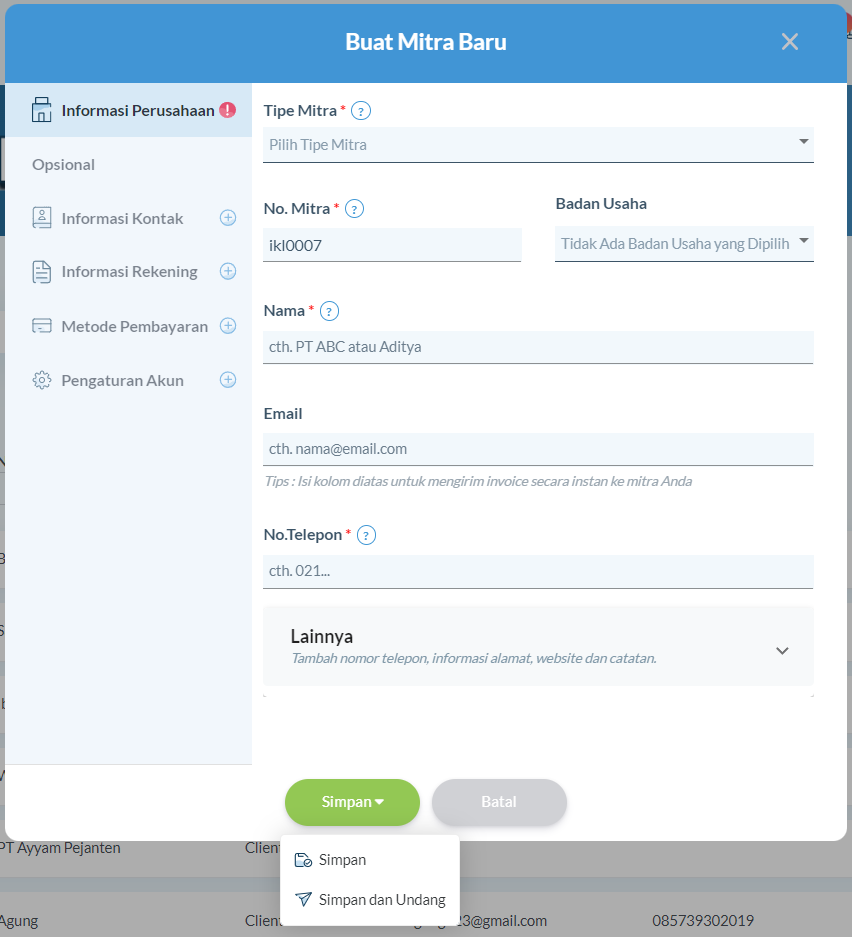Select the Informasi Perusahaan tab

tap(128, 111)
